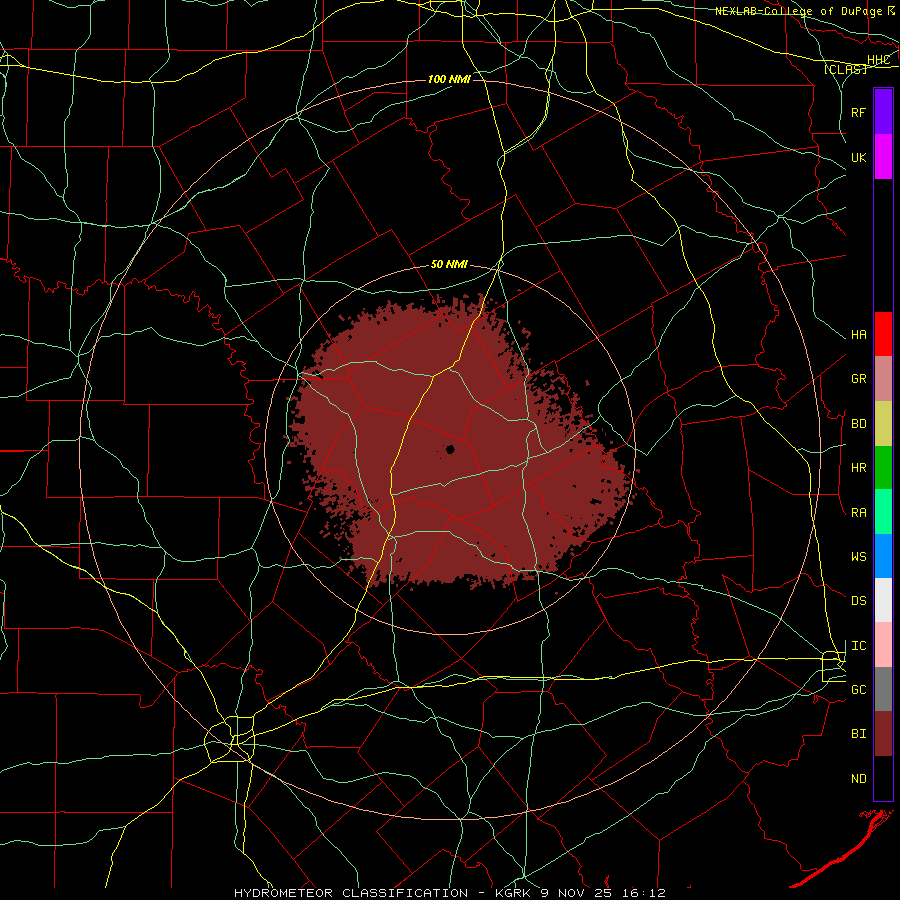Viewport: 900px width, 900px height.
Task: Select the GR graupel color swatch
Action: [883, 378]
